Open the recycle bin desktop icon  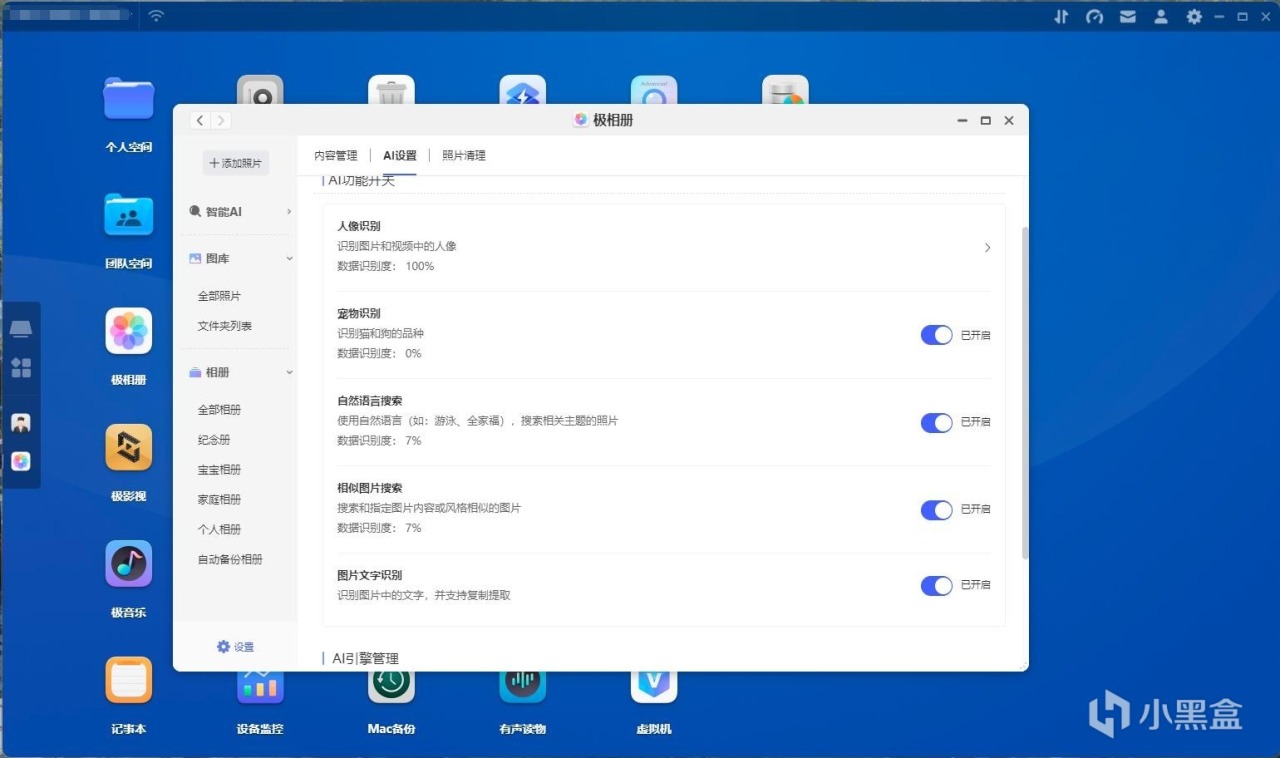(391, 90)
